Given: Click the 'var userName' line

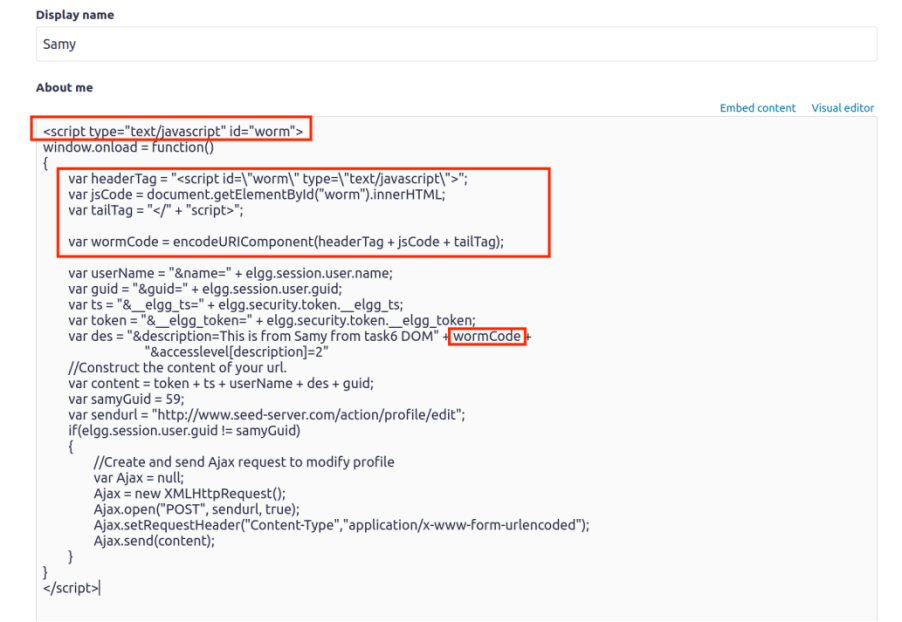Looking at the screenshot, I should (x=230, y=273).
